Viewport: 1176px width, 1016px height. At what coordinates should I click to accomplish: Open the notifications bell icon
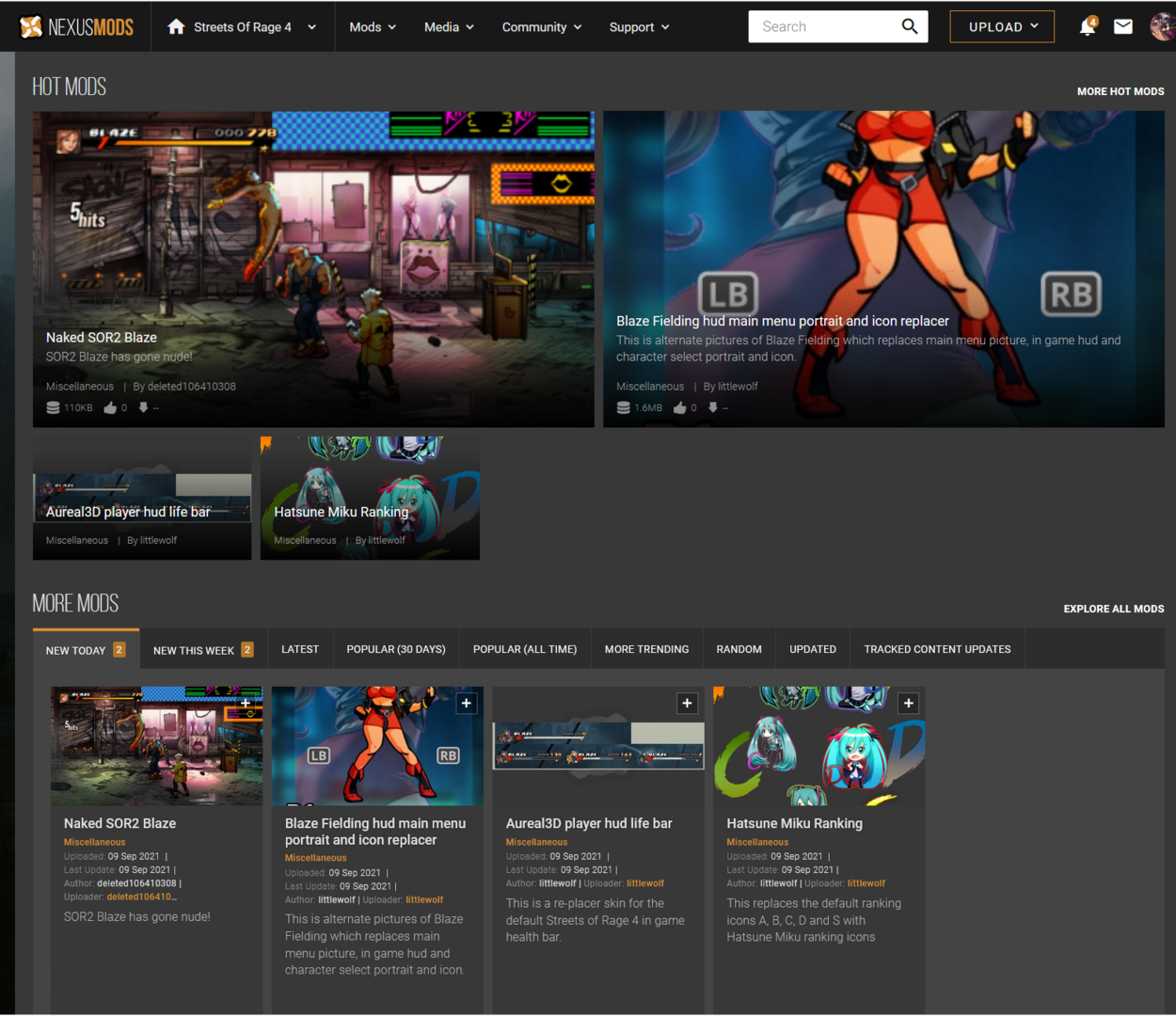(1088, 26)
